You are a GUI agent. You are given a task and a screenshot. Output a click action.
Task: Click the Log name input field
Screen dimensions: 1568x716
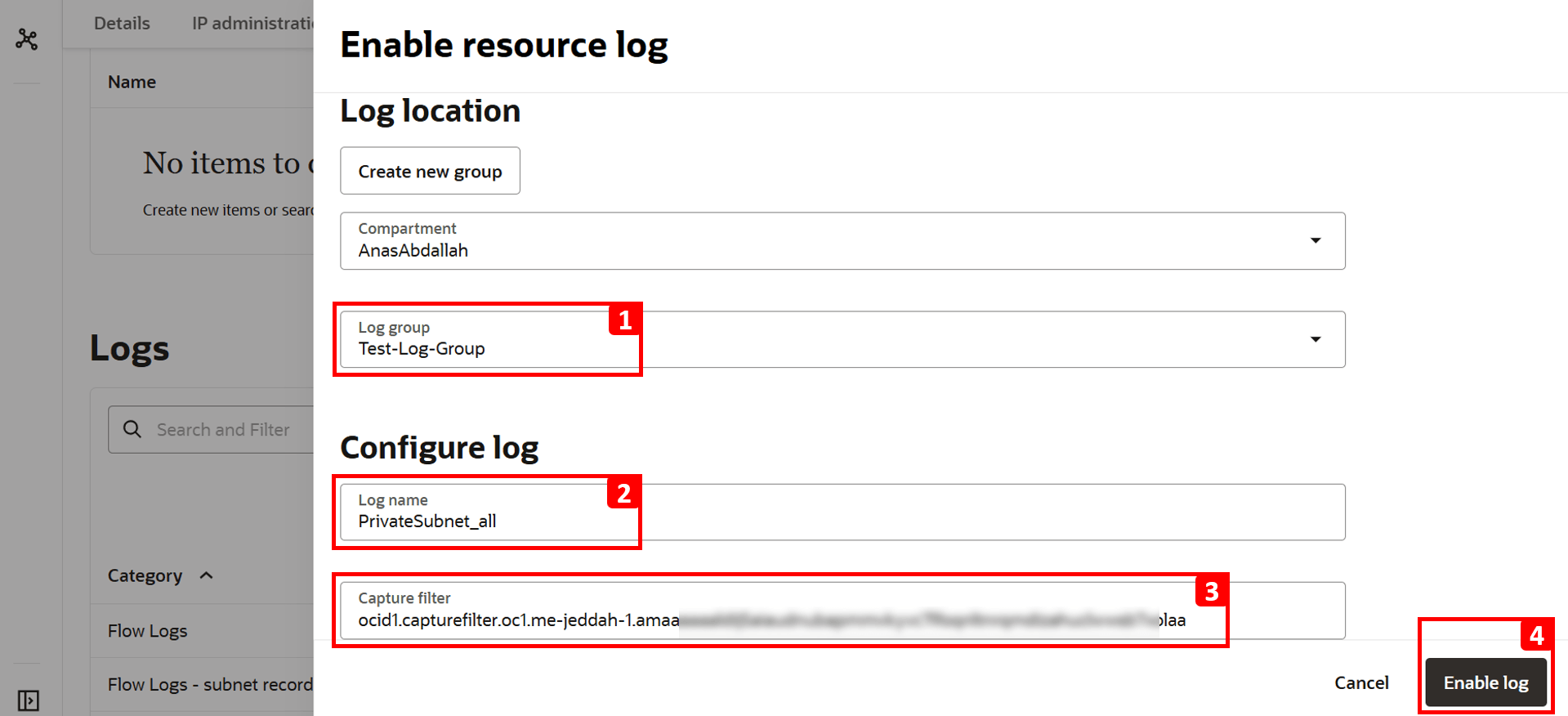[842, 512]
